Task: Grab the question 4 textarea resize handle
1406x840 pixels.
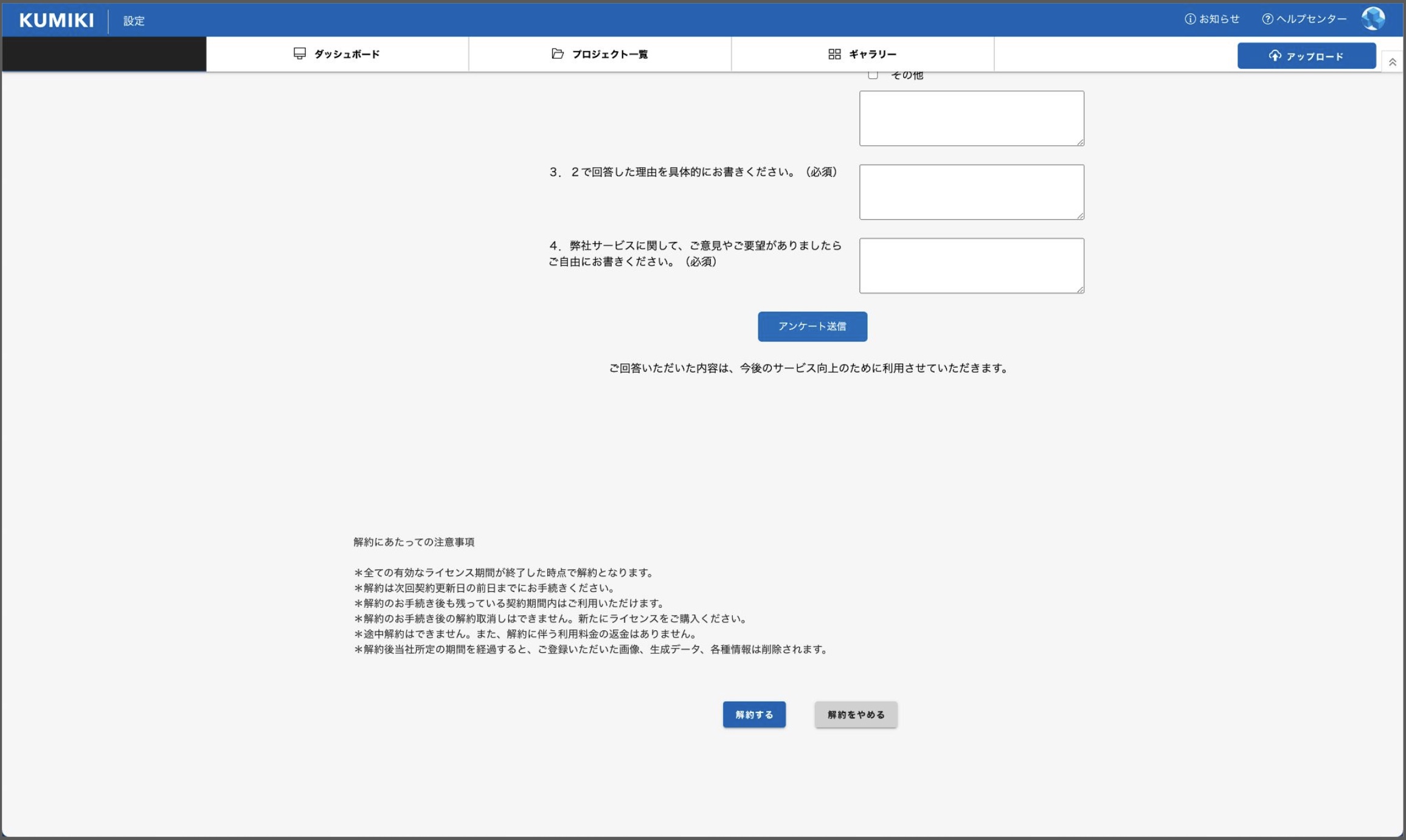Action: tap(1080, 289)
